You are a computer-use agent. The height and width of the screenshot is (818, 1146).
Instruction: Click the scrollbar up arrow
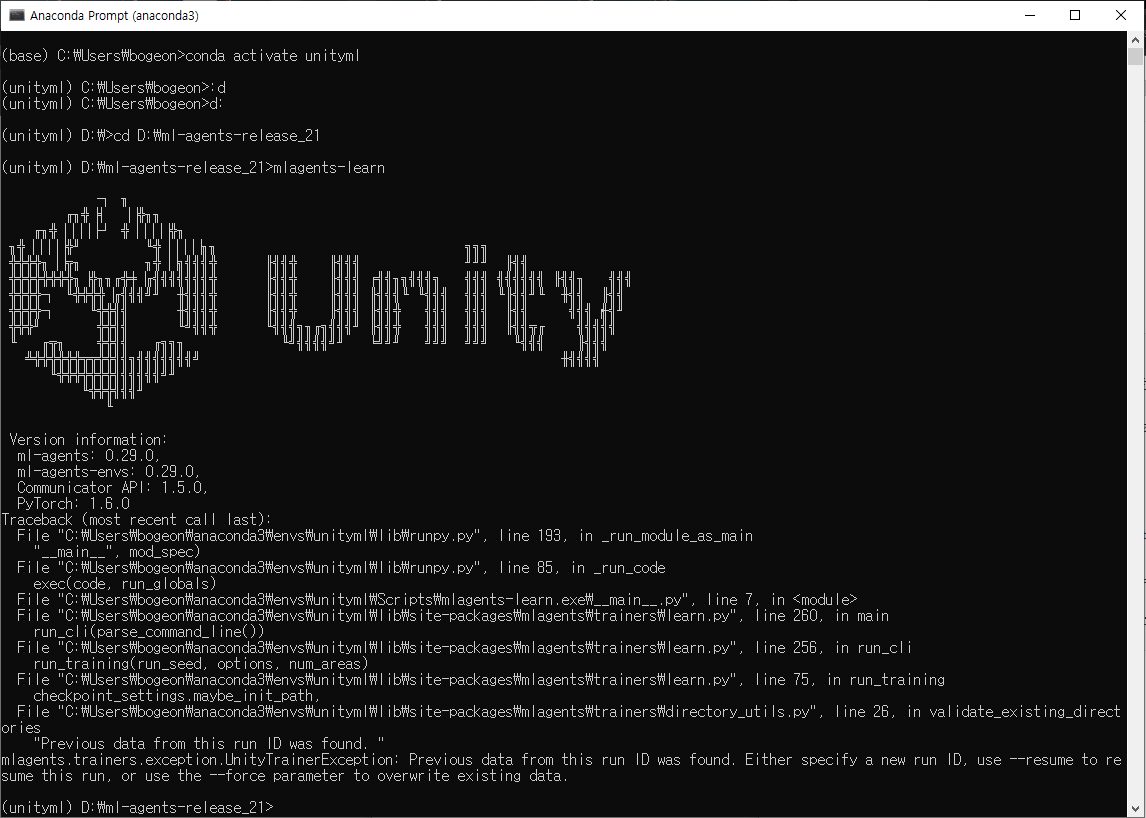1136,40
